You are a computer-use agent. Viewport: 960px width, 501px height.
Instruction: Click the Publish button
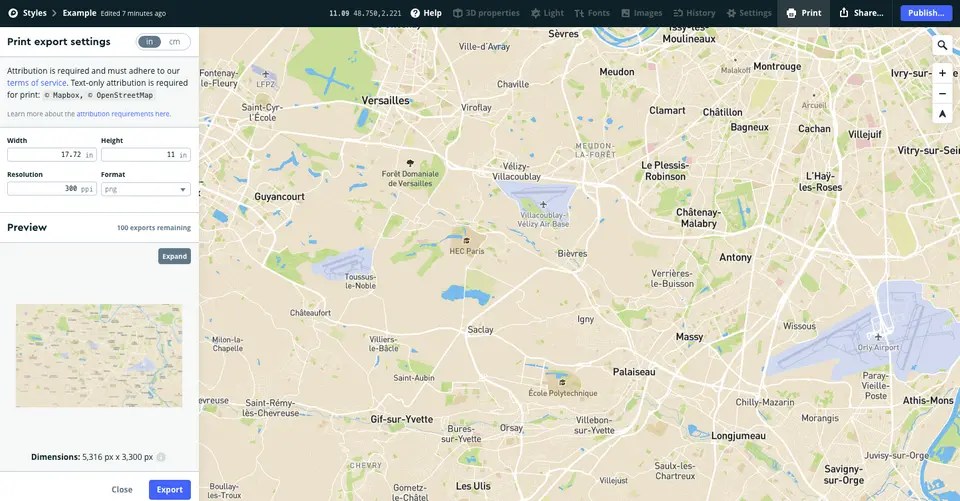tap(926, 13)
